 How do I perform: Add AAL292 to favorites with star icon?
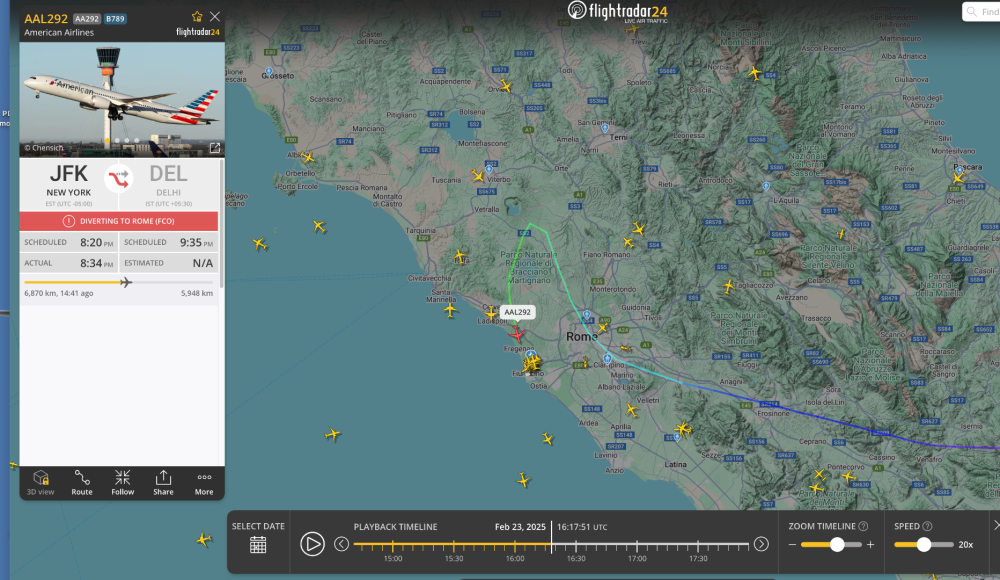197,17
